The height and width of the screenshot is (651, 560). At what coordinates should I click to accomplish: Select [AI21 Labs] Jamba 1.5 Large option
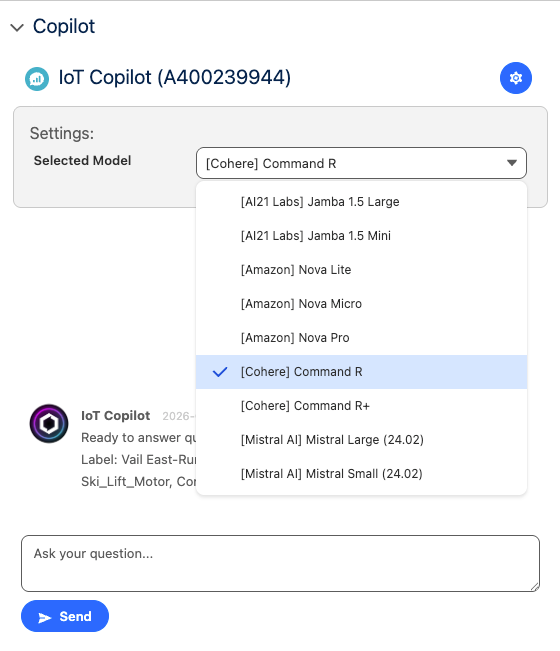pos(361,202)
